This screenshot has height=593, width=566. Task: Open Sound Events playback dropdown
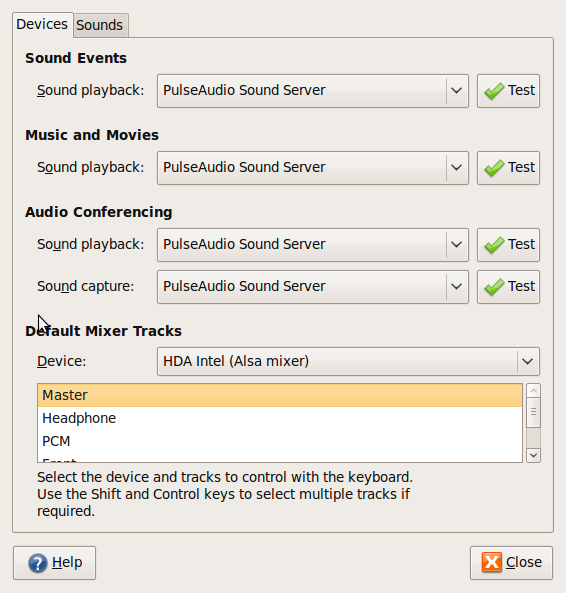[x=313, y=91]
